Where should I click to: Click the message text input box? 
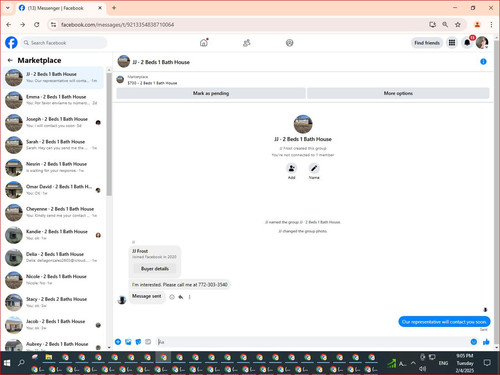(x=312, y=342)
